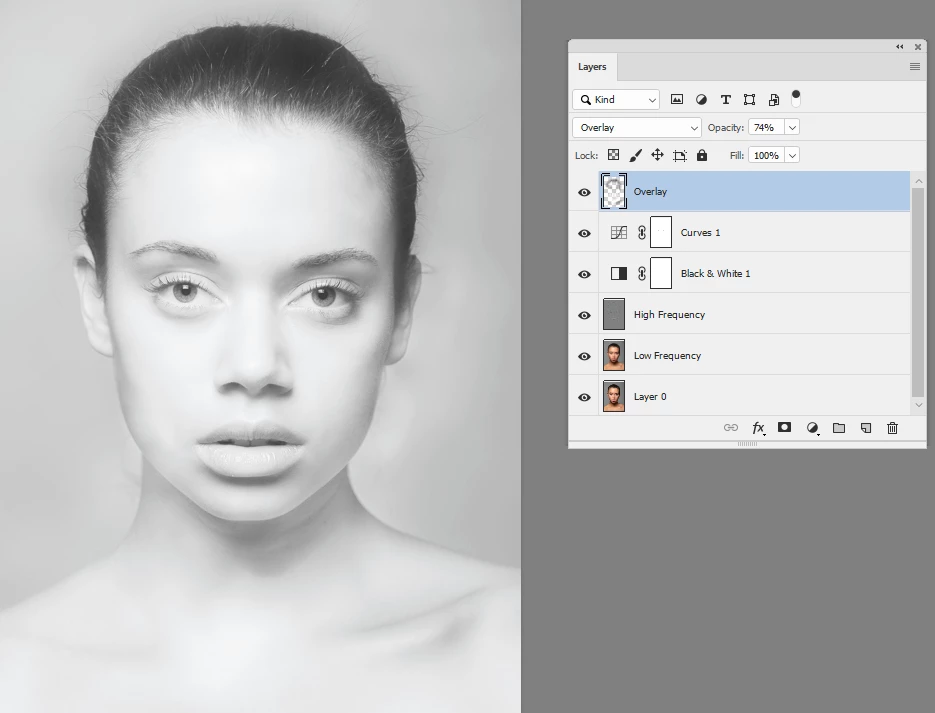Add a layer style via fx icon
The width and height of the screenshot is (935, 713).
[x=758, y=428]
